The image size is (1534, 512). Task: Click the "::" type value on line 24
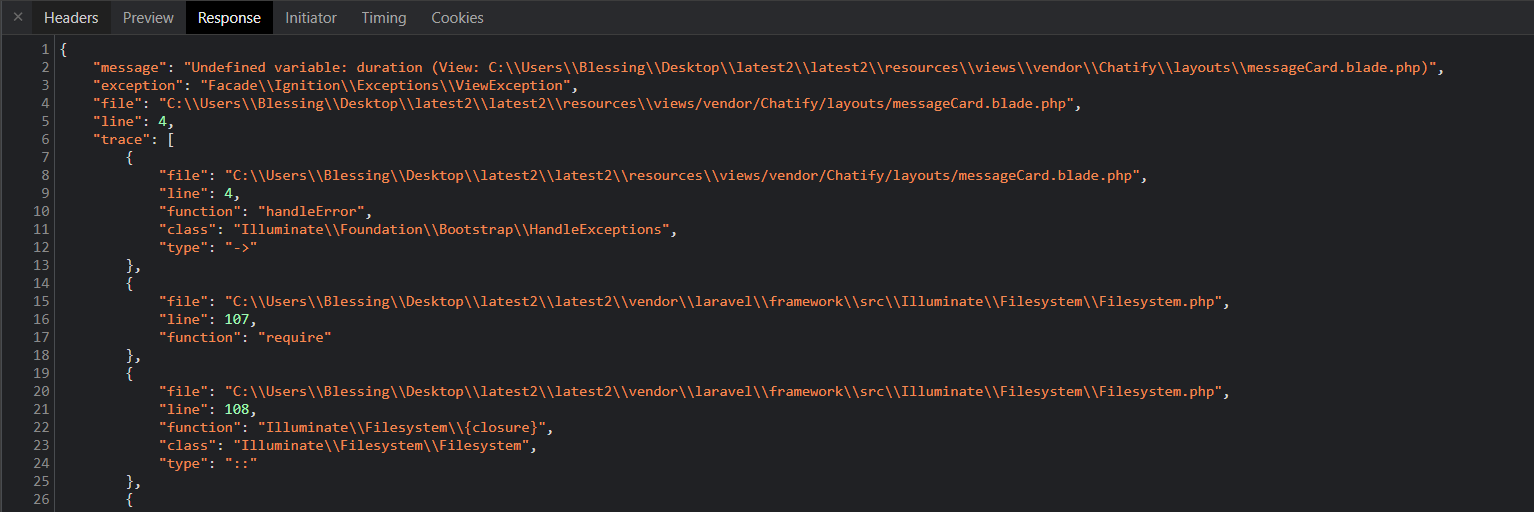click(x=241, y=464)
